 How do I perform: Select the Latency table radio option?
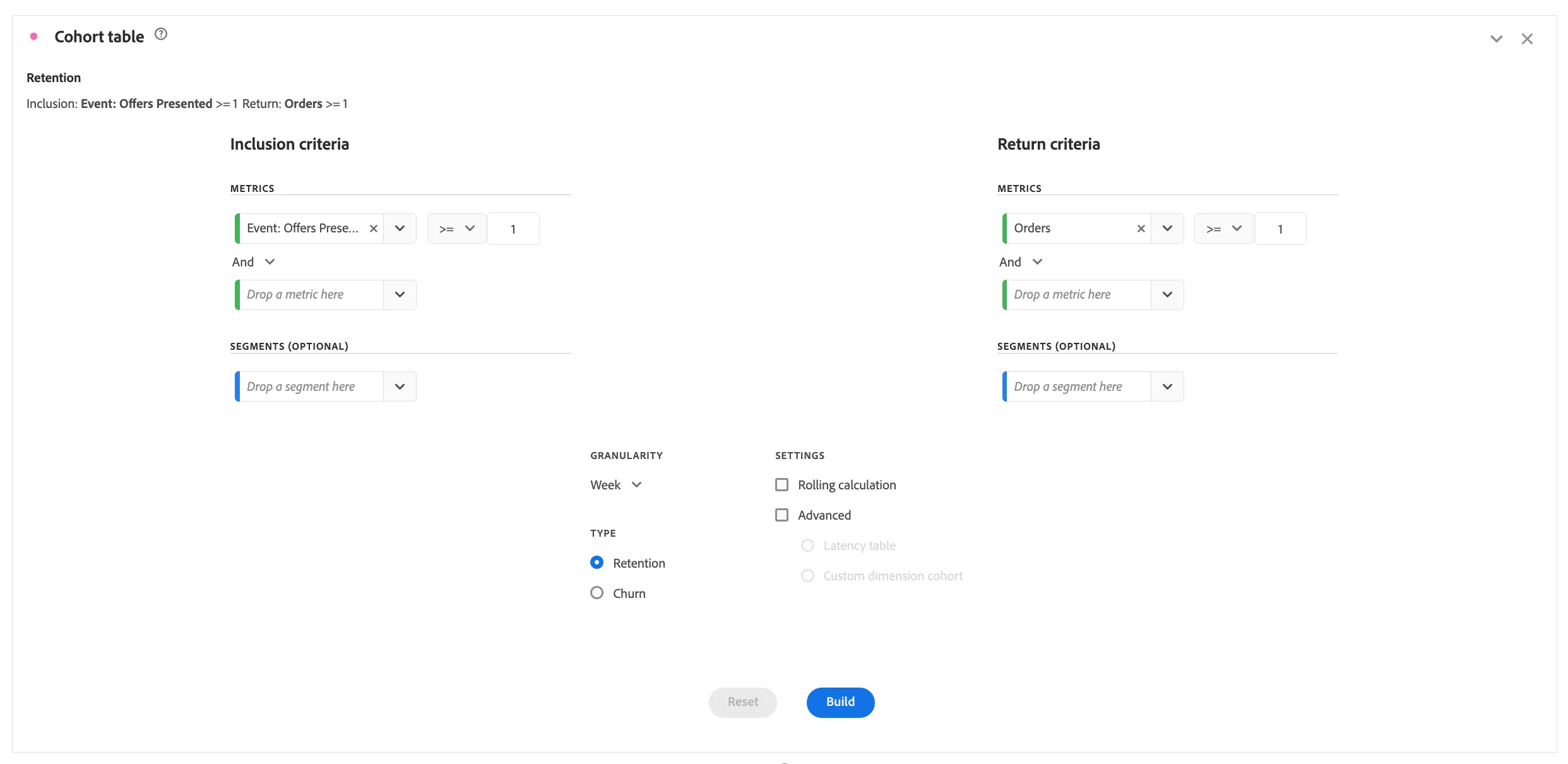tap(807, 545)
